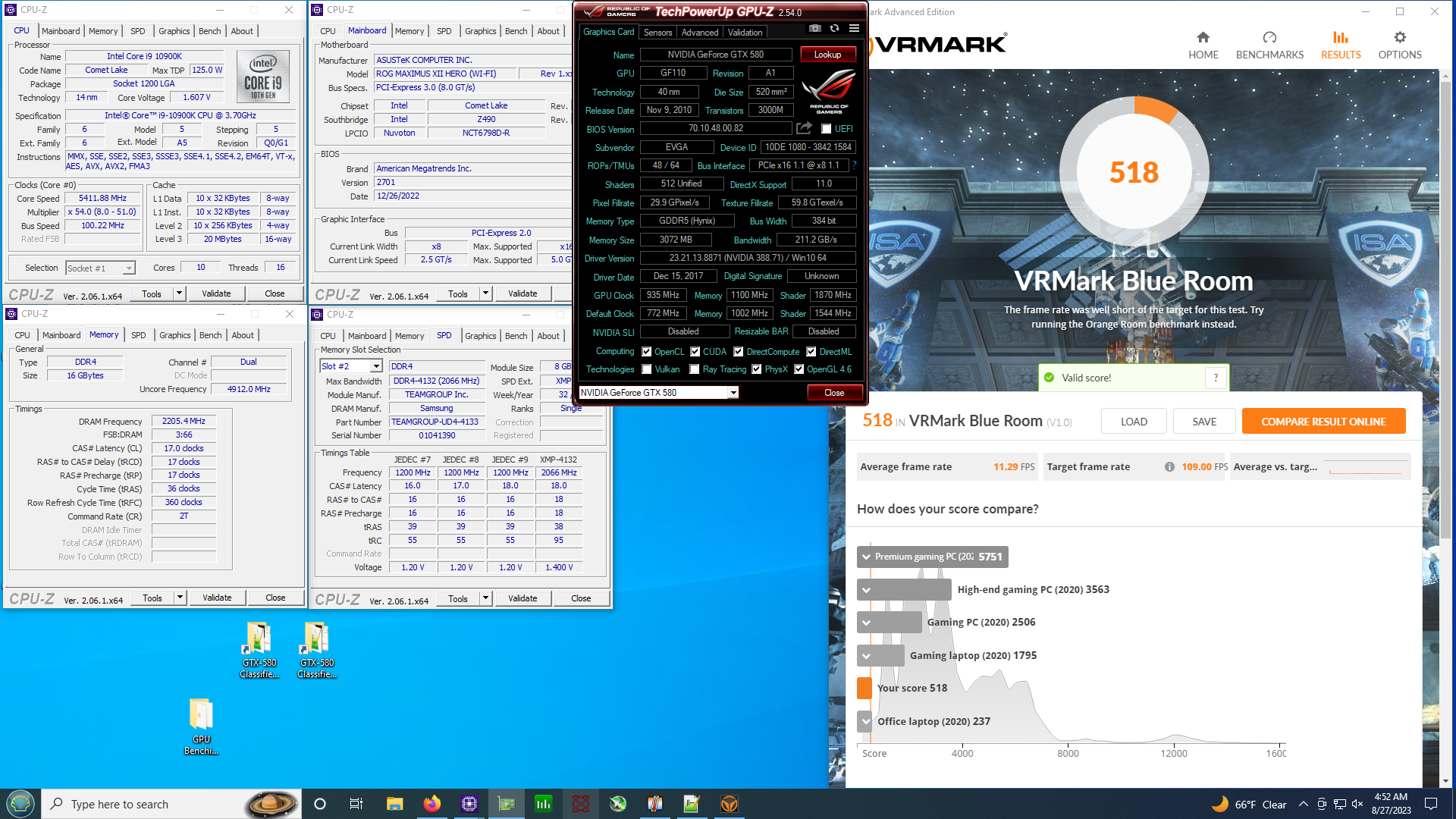Click the Bus Interface question mark in GPU-Z
Screen dimensions: 1456x819
[x=854, y=165]
